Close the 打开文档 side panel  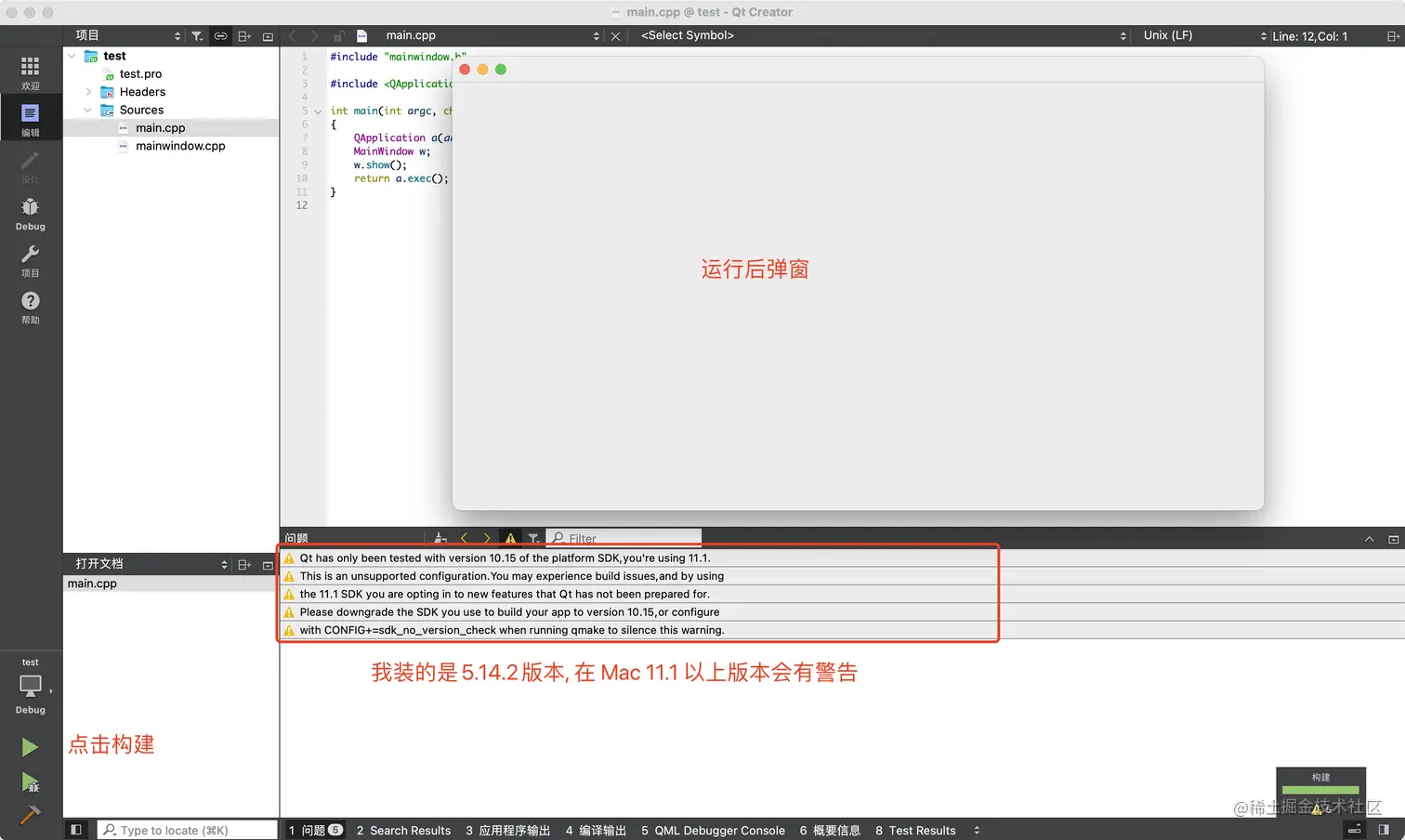point(268,565)
